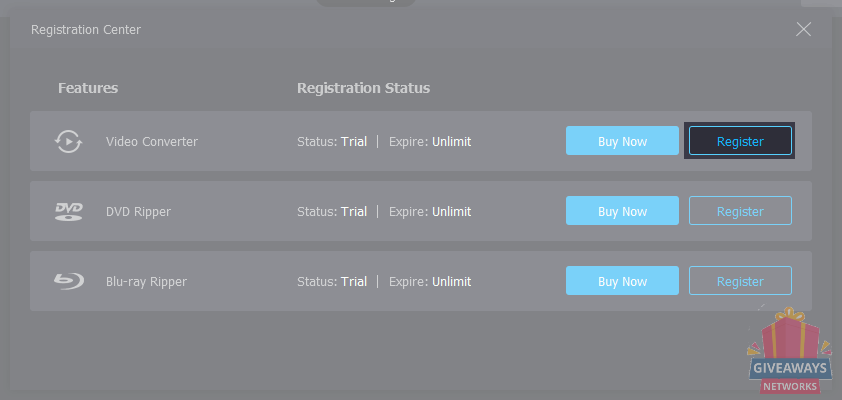Select the Video Converter feature label
The height and width of the screenshot is (400, 842).
click(x=152, y=142)
